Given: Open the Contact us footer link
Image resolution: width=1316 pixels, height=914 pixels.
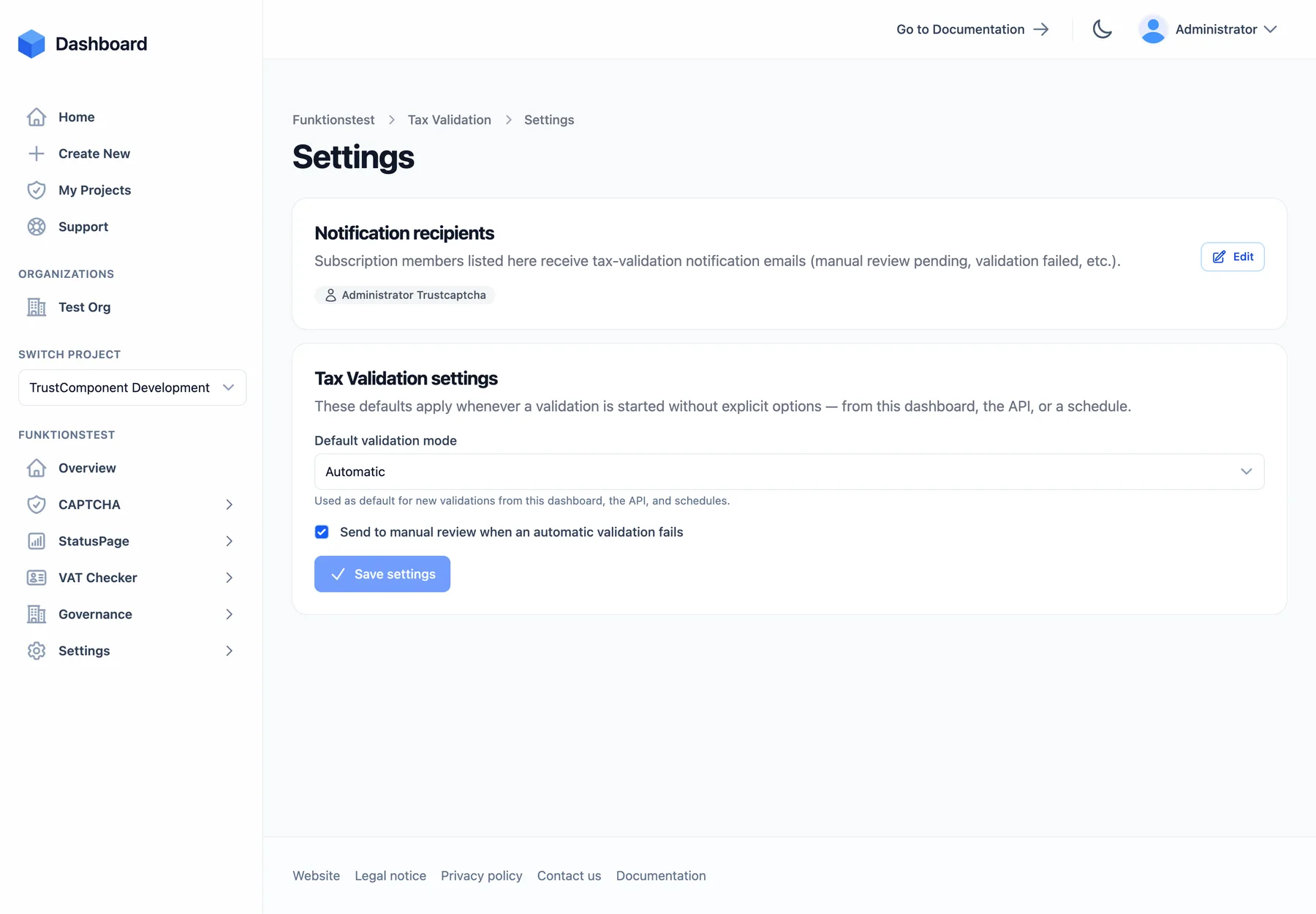Looking at the screenshot, I should point(569,876).
